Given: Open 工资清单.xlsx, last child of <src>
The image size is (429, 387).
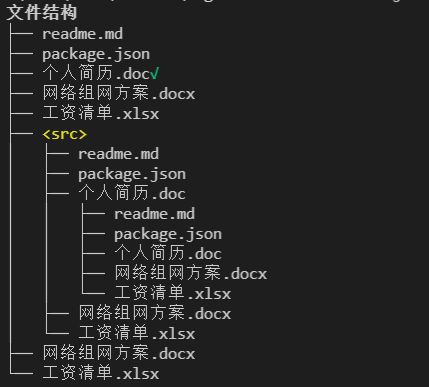Looking at the screenshot, I should click(x=137, y=333).
